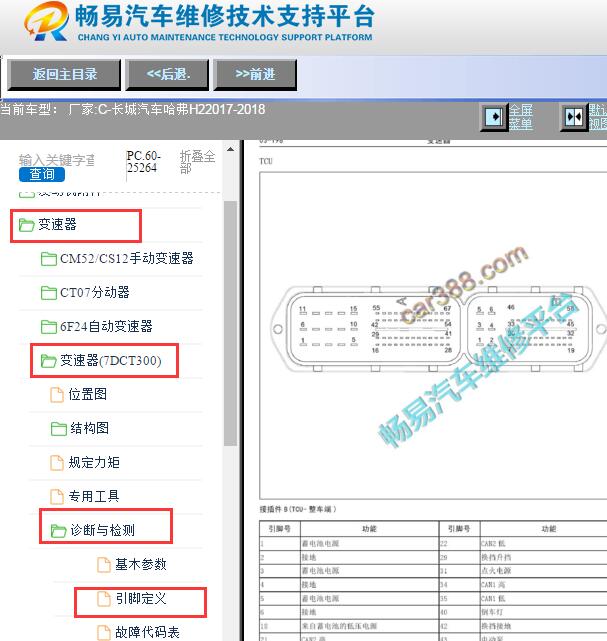
Task: Open the 规定力矩 page
Action: 94,462
